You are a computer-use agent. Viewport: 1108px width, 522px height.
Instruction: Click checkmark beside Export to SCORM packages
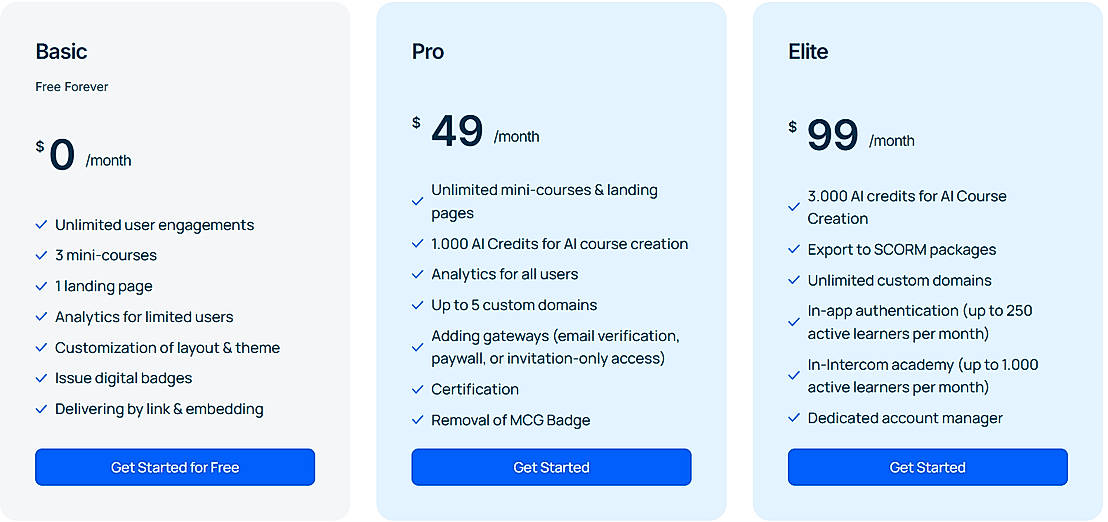794,250
